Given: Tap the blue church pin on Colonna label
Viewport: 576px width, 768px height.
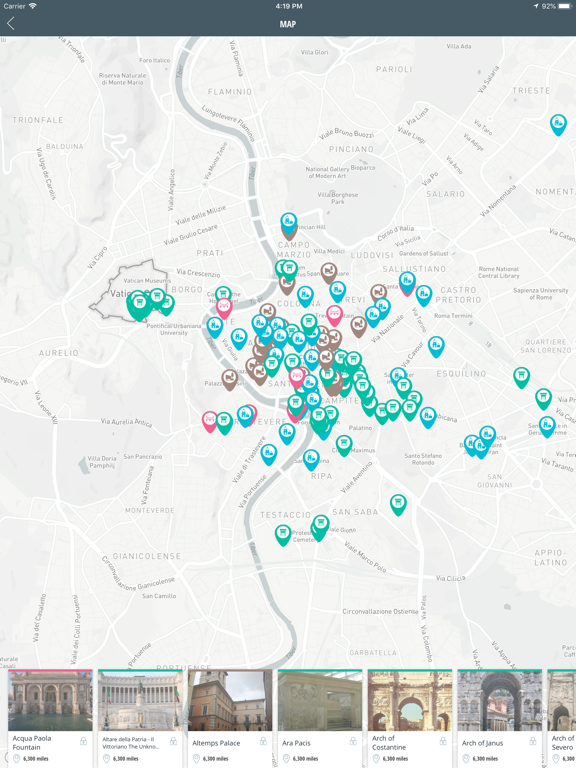Looking at the screenshot, I should tap(305, 296).
